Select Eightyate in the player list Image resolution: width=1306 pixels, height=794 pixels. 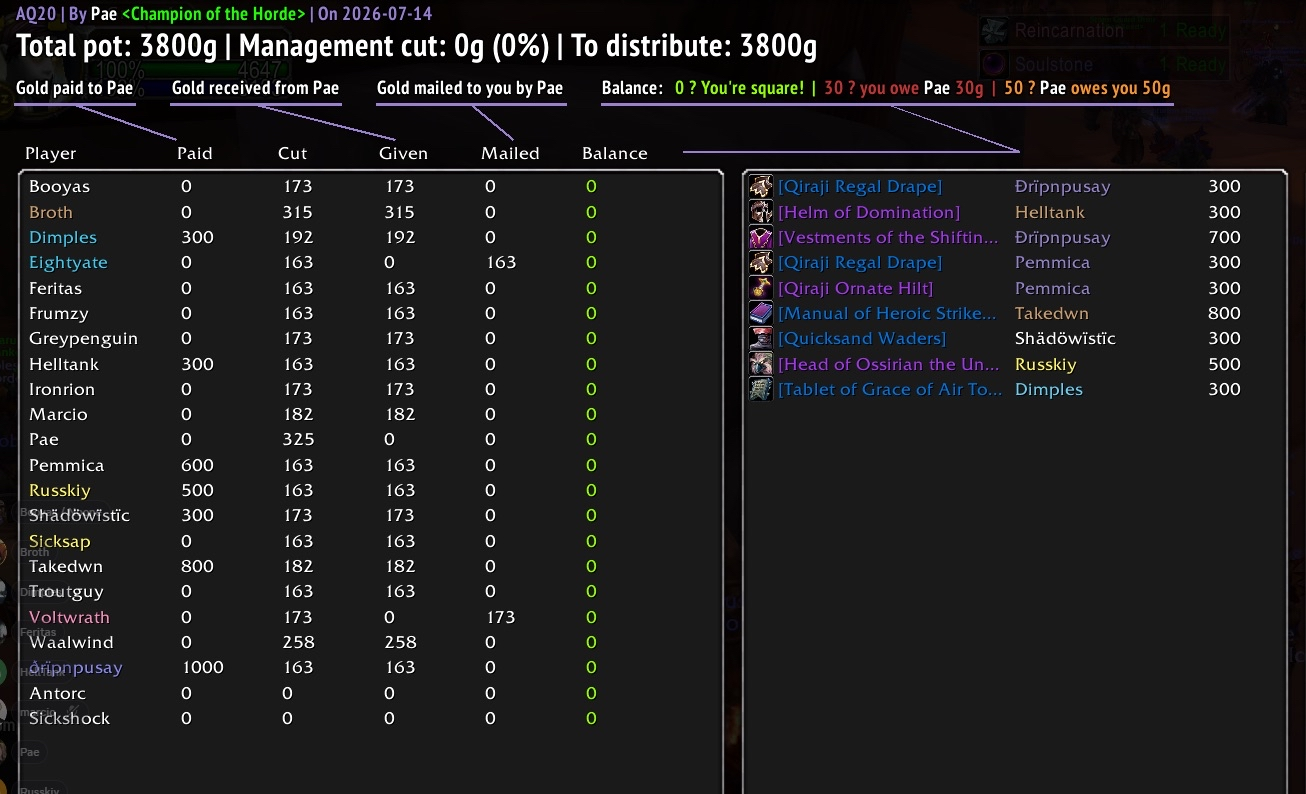click(68, 262)
